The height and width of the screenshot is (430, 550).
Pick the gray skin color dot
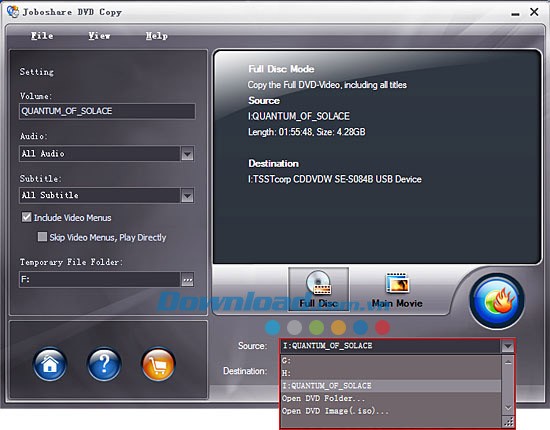point(294,328)
